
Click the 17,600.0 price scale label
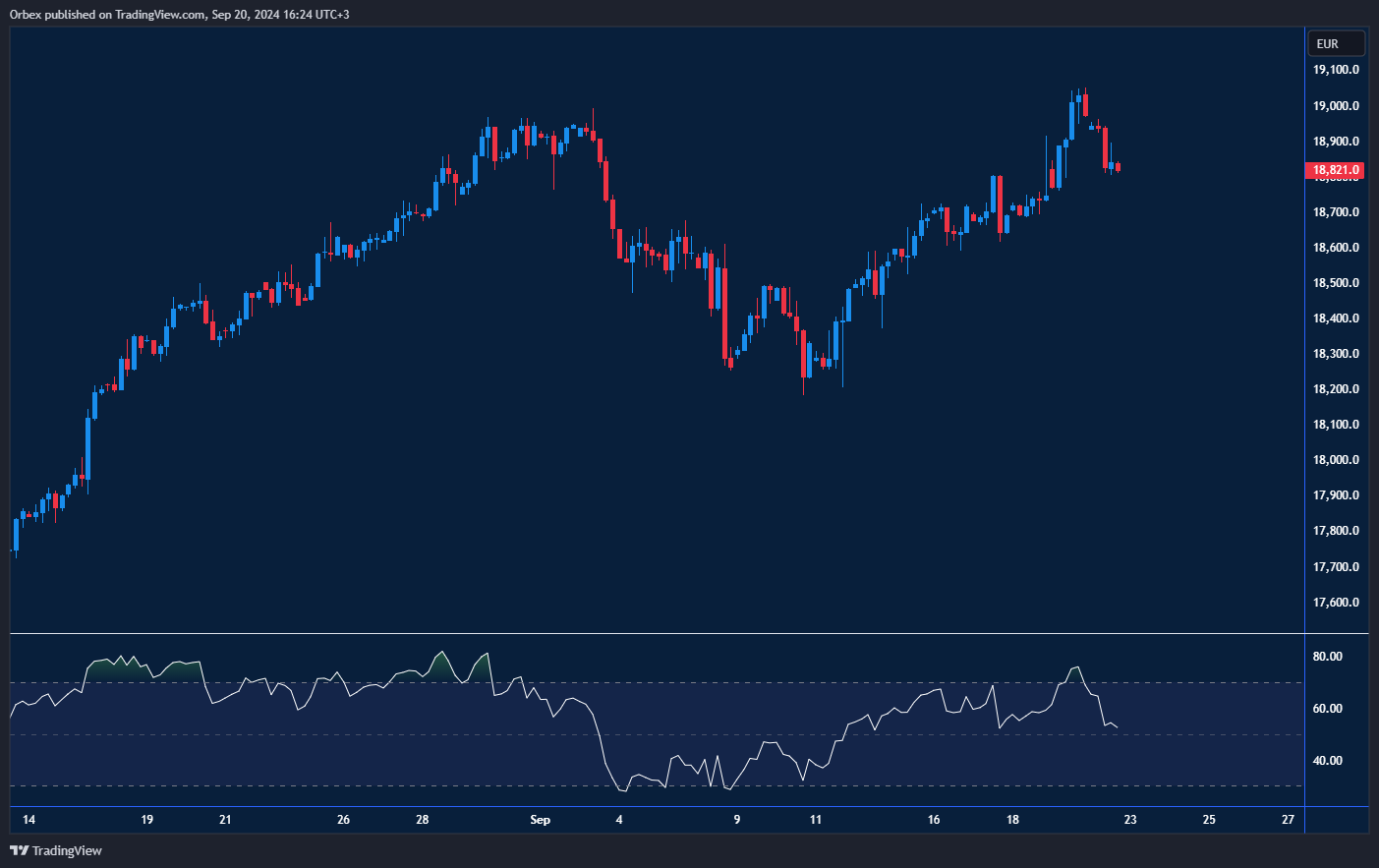tap(1336, 603)
